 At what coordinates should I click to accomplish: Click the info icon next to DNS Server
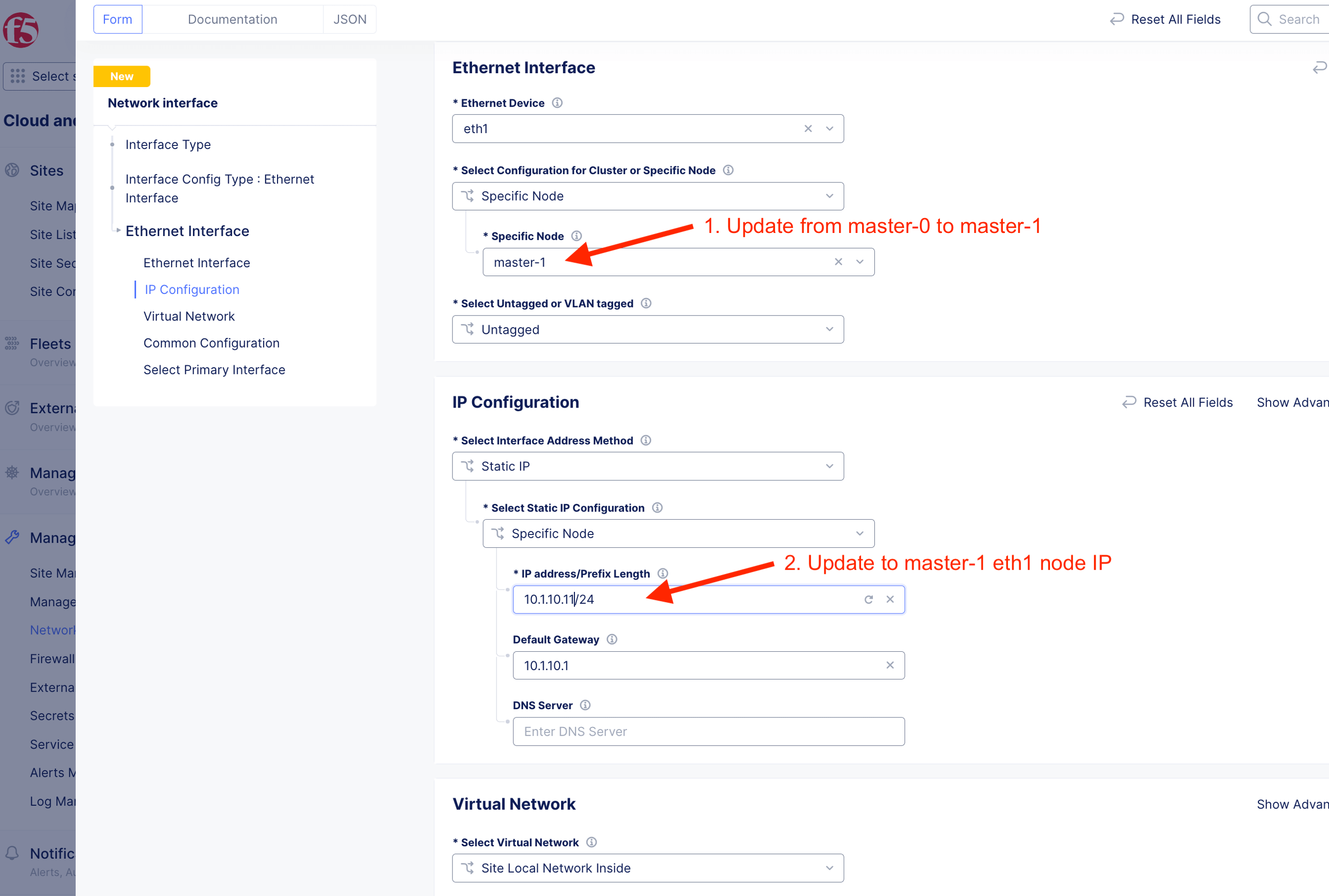tap(585, 705)
